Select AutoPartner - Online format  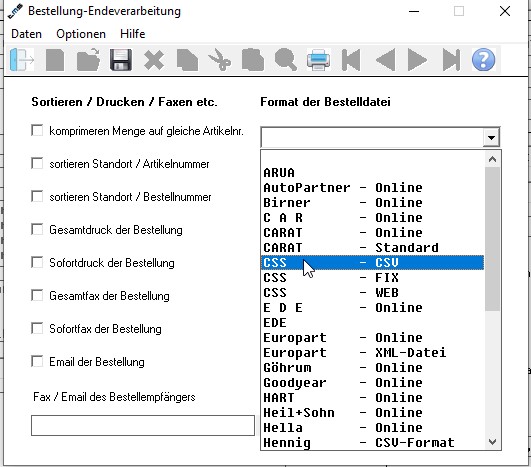point(373,188)
